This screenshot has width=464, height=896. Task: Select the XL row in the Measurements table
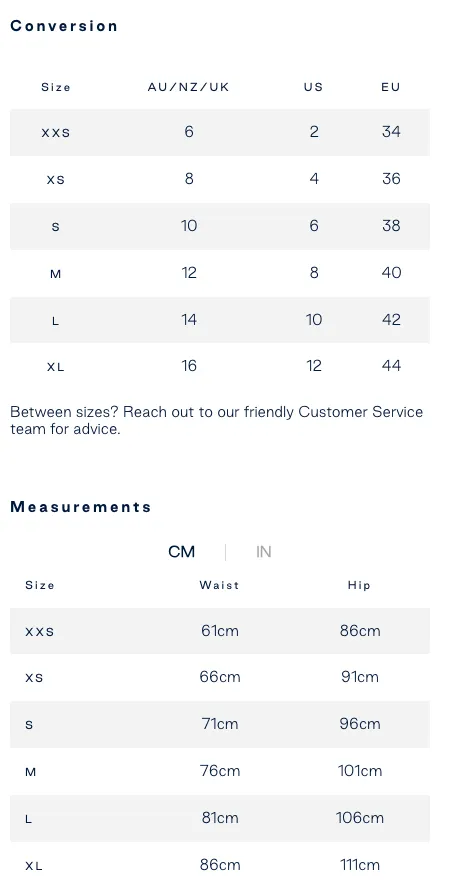219,865
